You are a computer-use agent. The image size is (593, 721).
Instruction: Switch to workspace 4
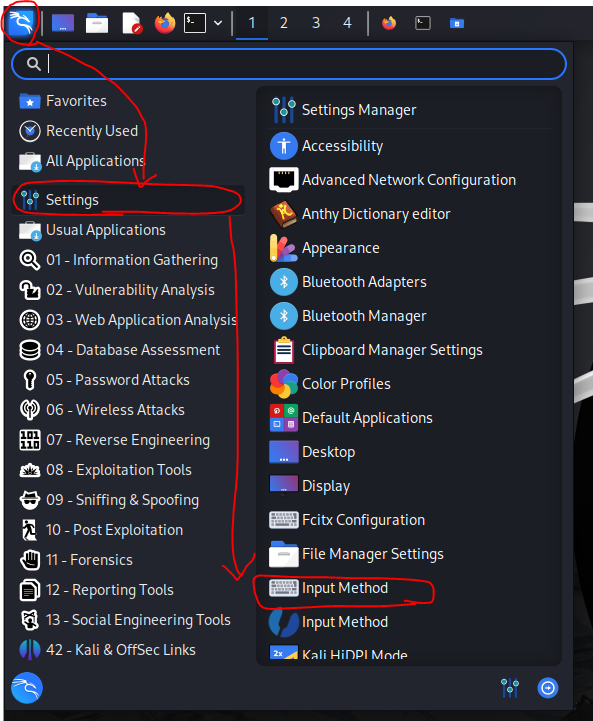click(x=348, y=23)
